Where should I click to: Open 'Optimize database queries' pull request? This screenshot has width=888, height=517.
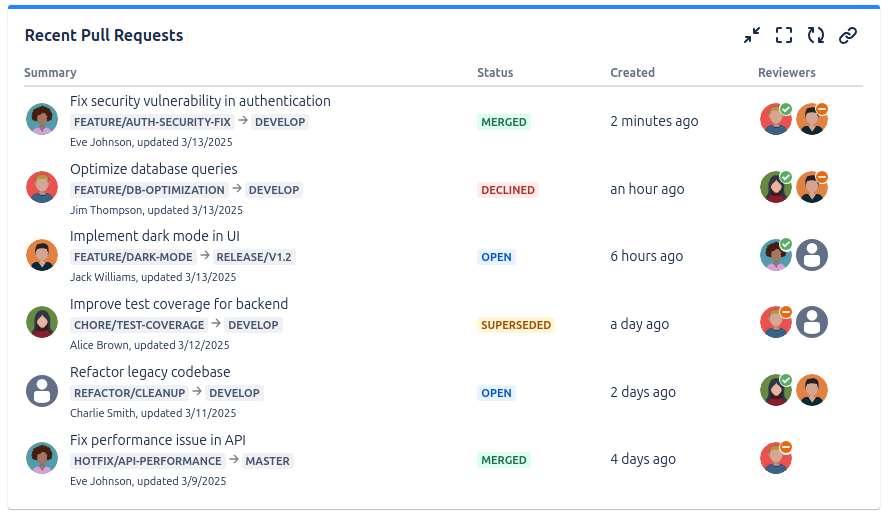coord(154,169)
